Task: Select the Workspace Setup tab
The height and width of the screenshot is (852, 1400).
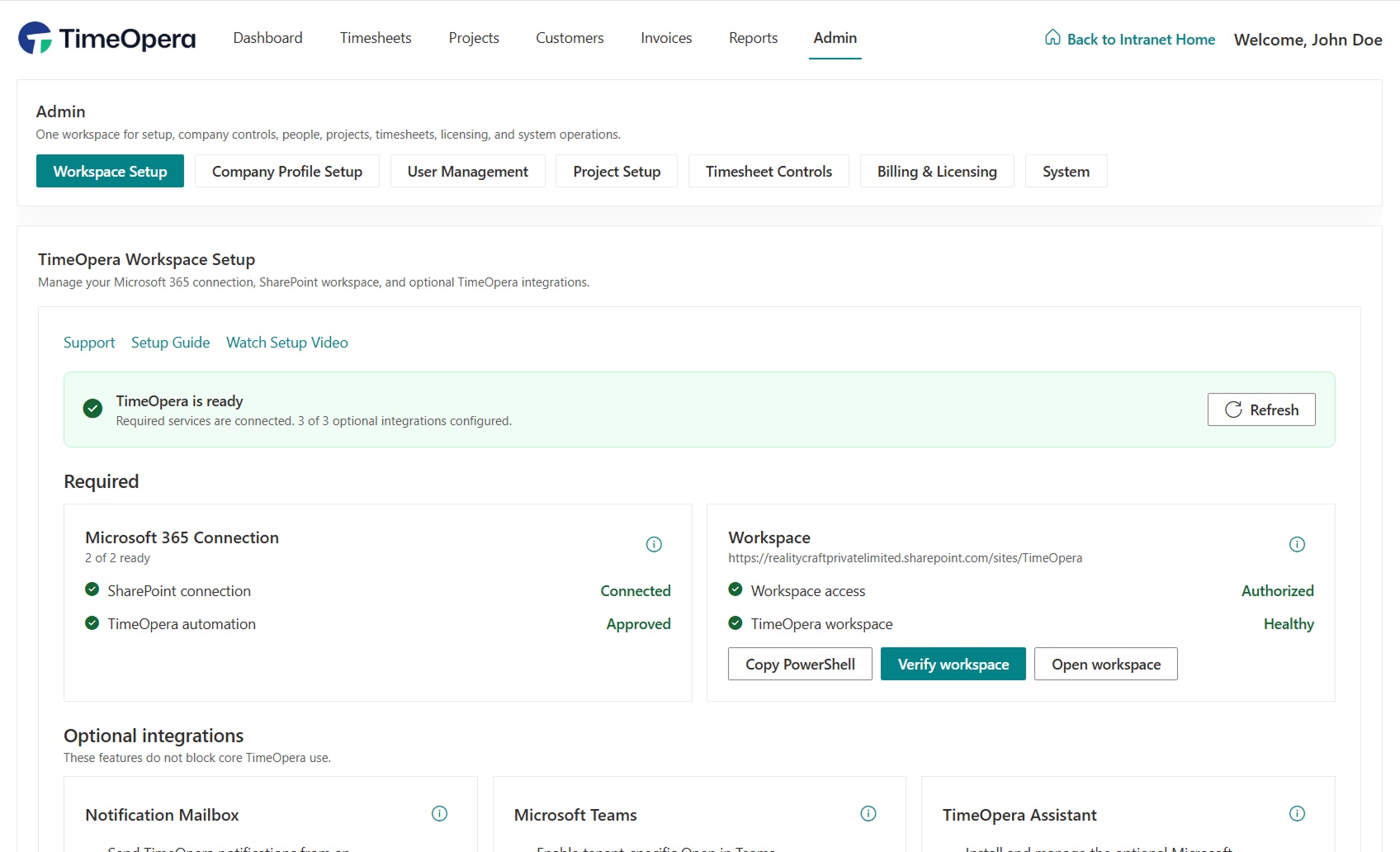Action: point(110,171)
